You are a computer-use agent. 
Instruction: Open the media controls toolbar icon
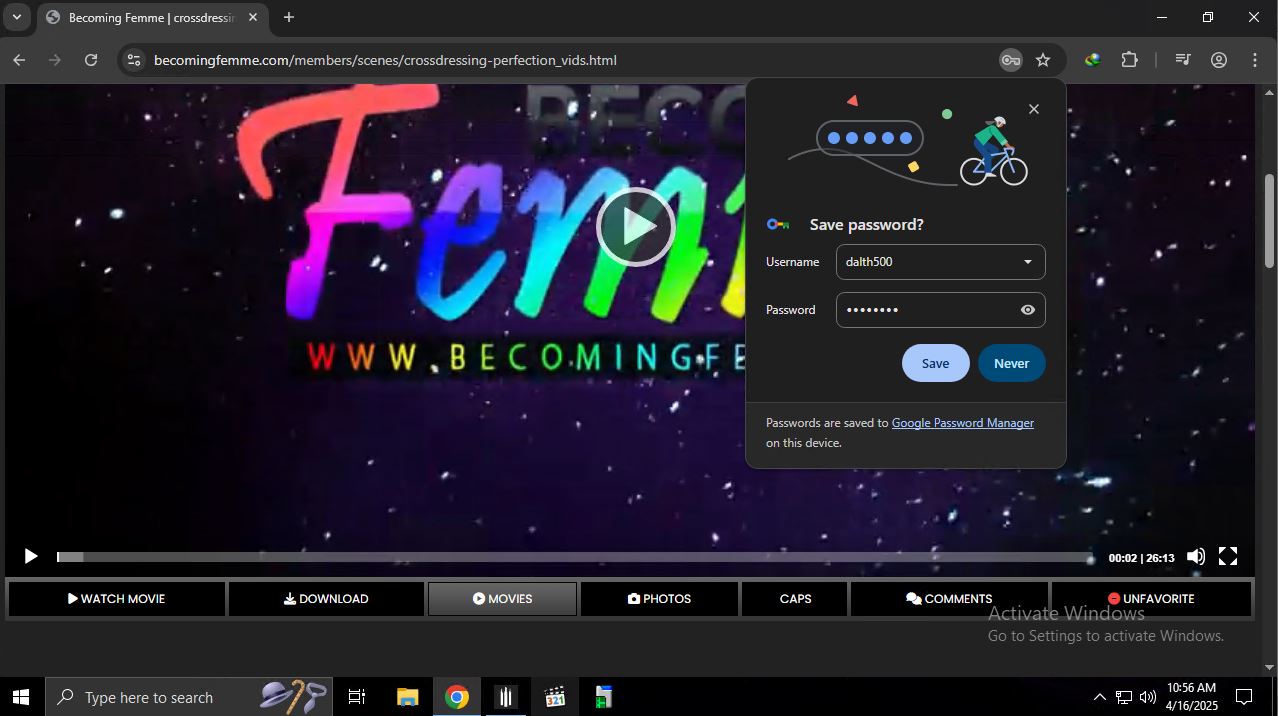pyautogui.click(x=1183, y=60)
